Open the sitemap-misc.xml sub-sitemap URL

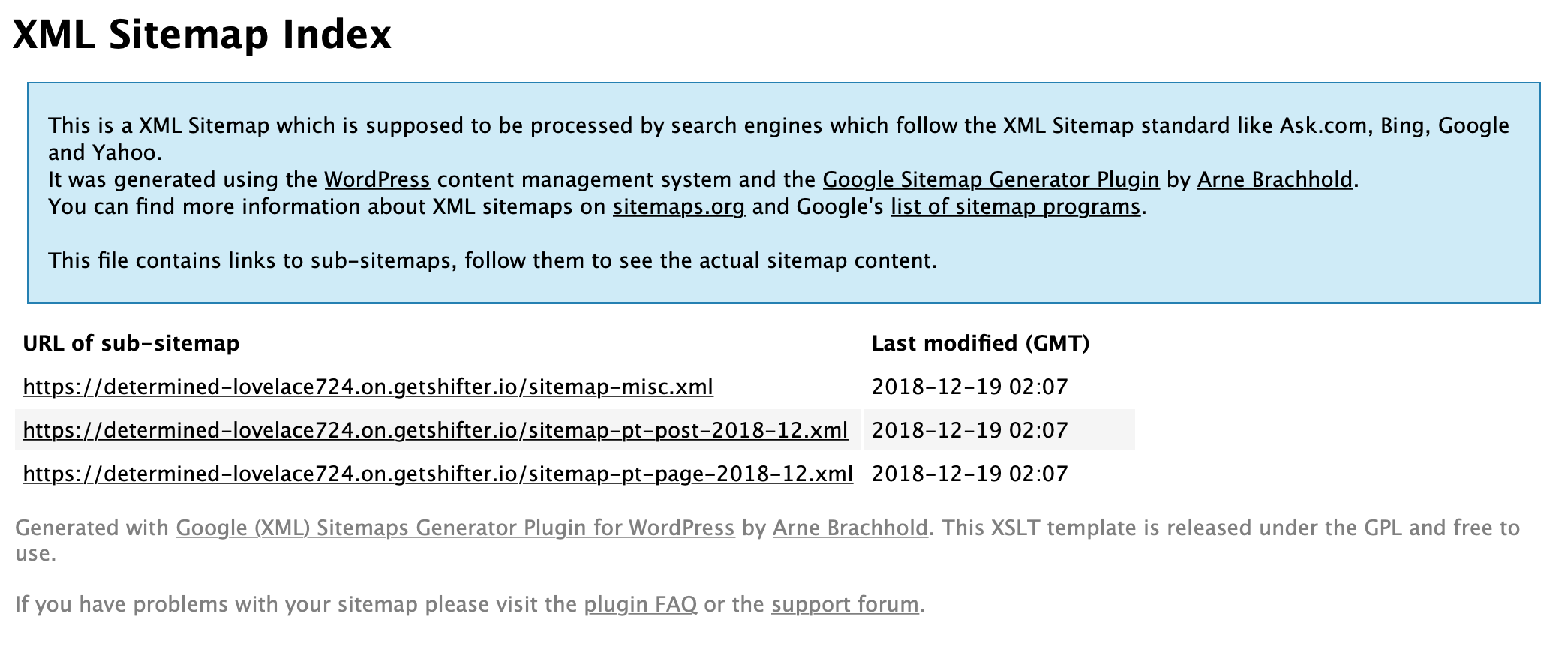click(x=368, y=387)
